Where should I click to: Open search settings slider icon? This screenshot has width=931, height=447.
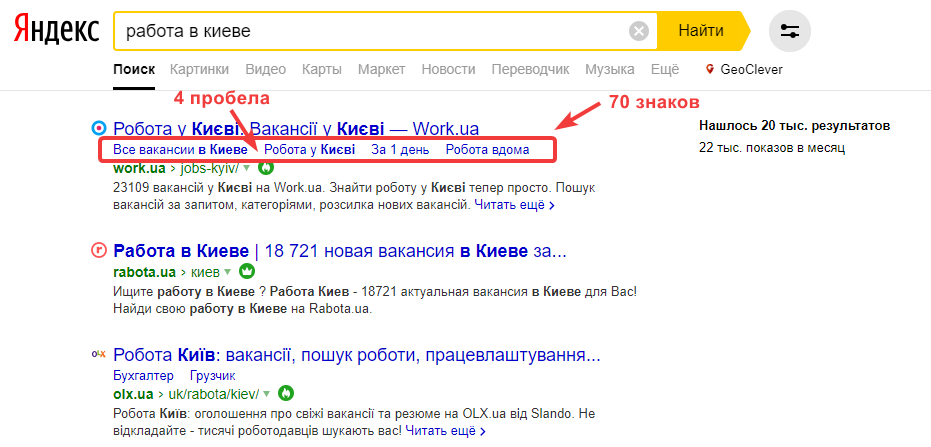coord(790,31)
